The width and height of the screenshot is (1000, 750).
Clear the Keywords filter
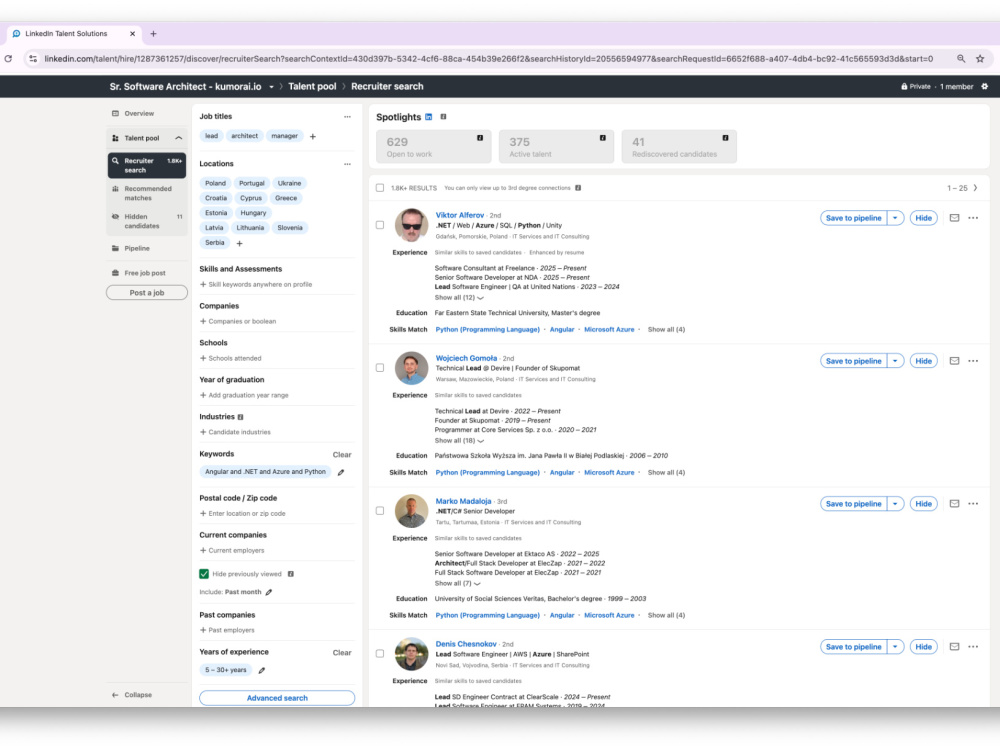pyautogui.click(x=342, y=455)
